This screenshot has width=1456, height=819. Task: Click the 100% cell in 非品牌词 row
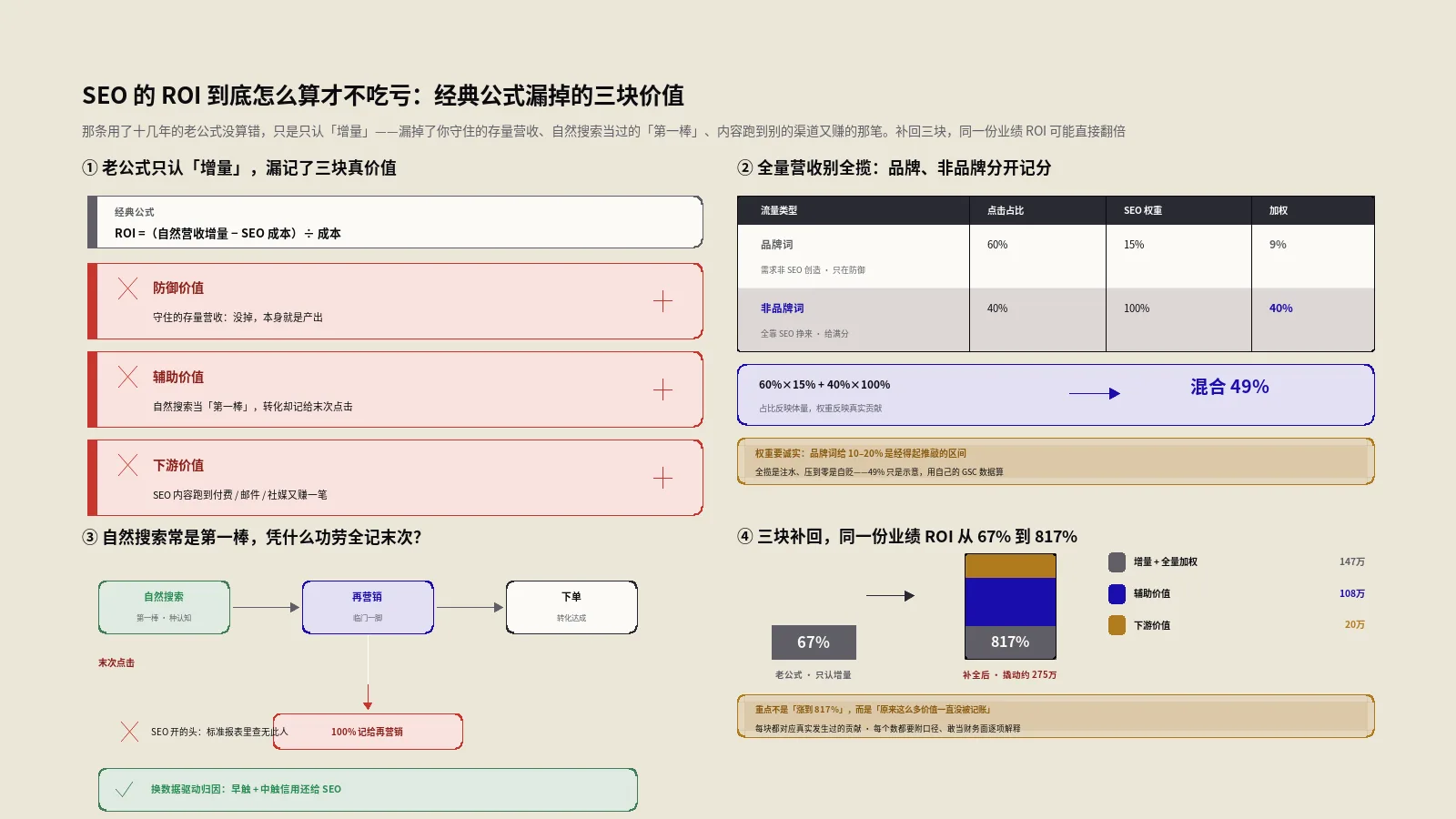tap(1137, 308)
